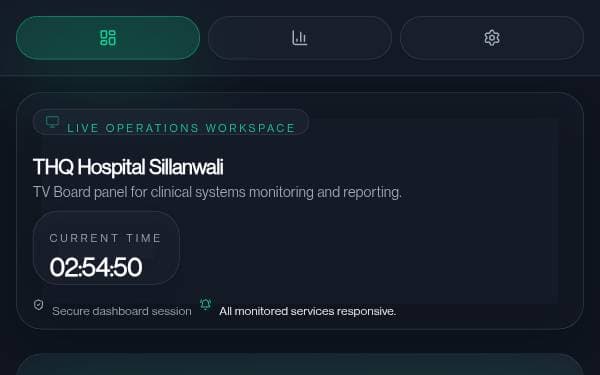Click the alert bell status icon
The width and height of the screenshot is (600, 375).
point(205,304)
